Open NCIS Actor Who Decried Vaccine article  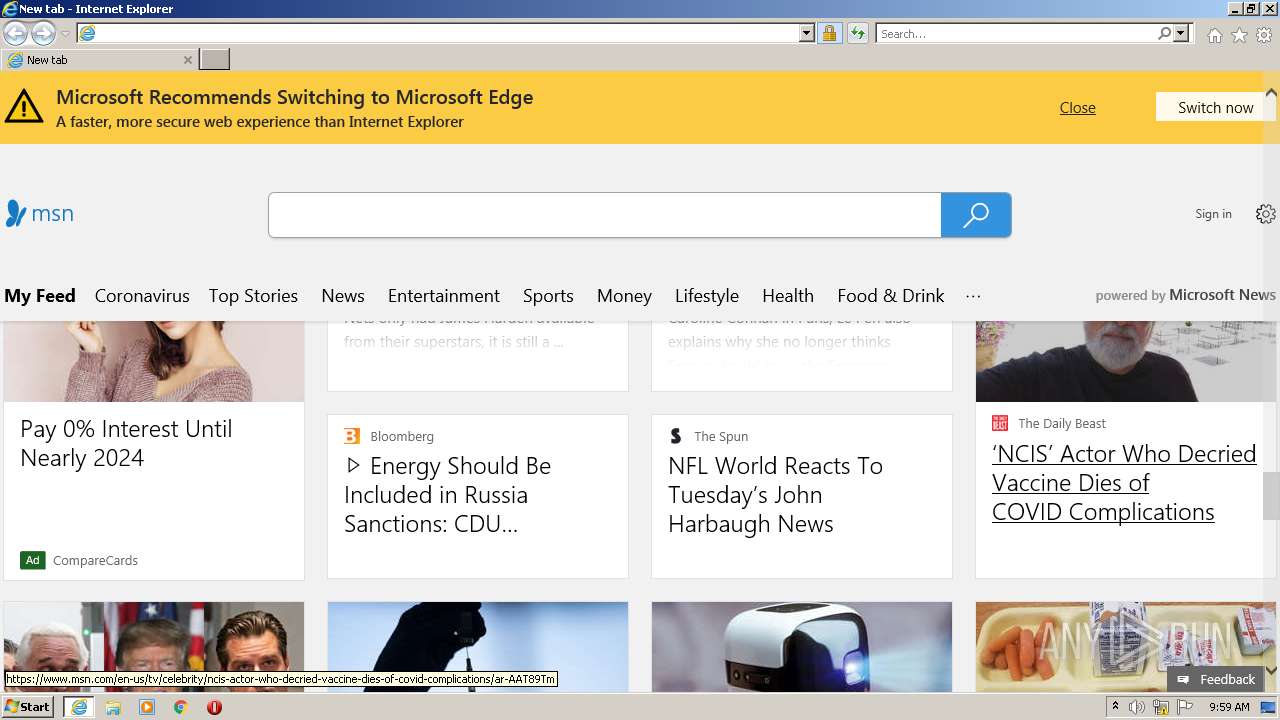pyautogui.click(x=1124, y=483)
